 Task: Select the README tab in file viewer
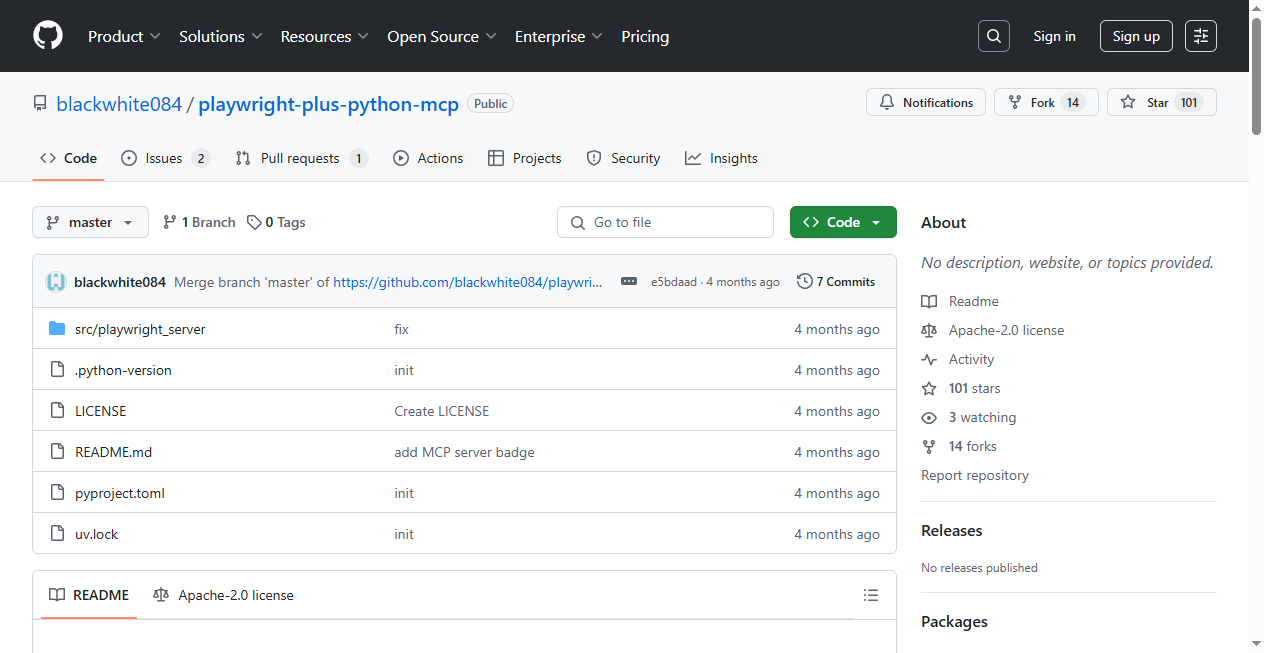pyautogui.click(x=89, y=595)
